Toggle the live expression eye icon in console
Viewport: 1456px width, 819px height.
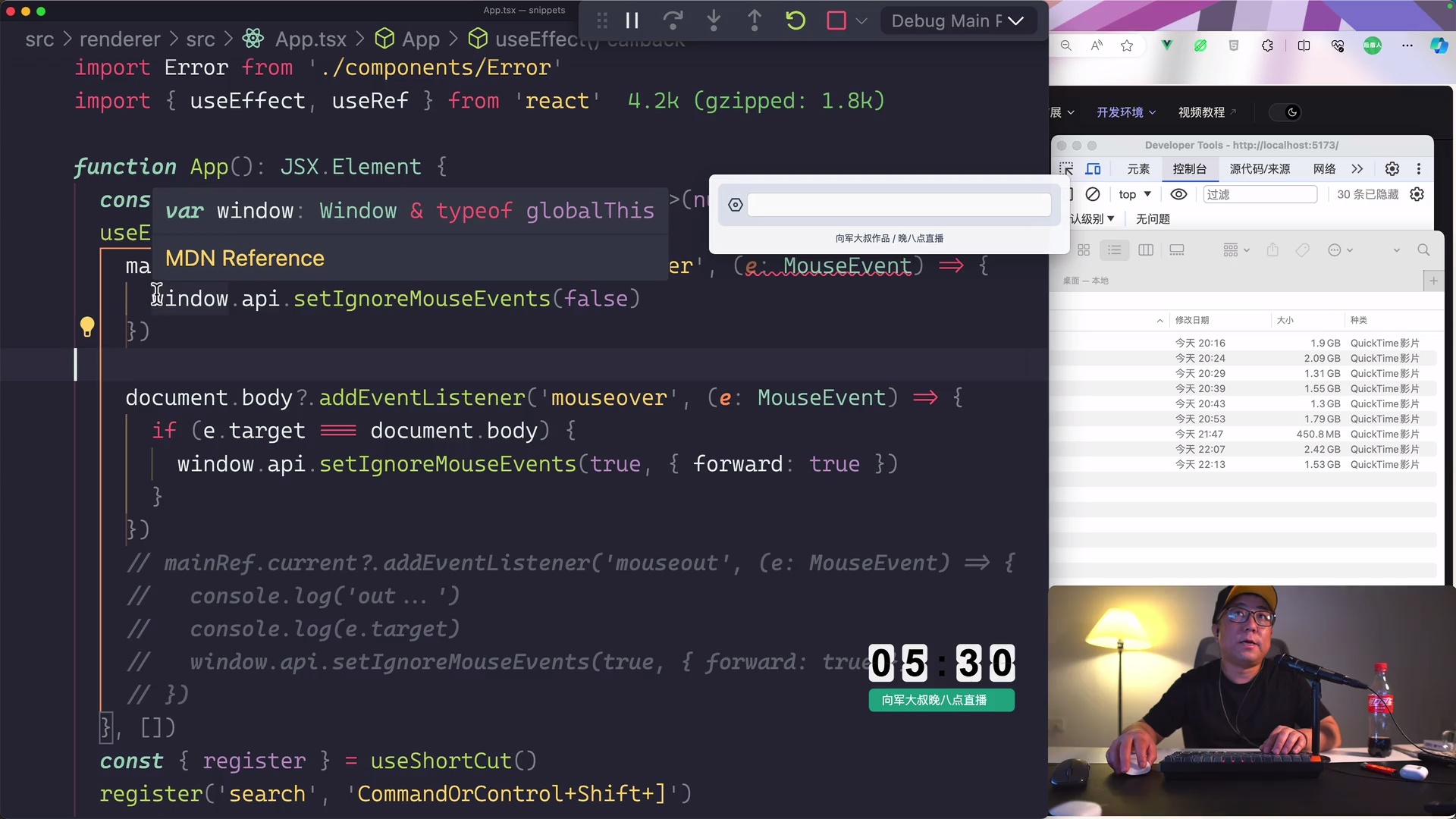[x=1178, y=194]
